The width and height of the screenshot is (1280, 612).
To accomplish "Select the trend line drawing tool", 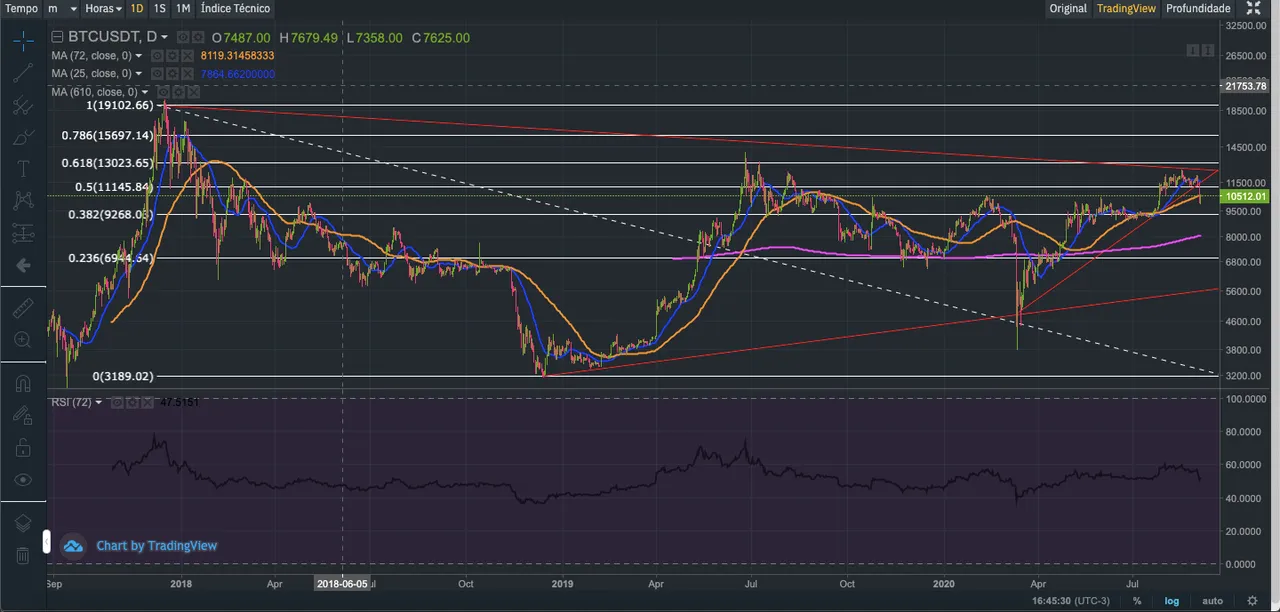I will 23,72.
